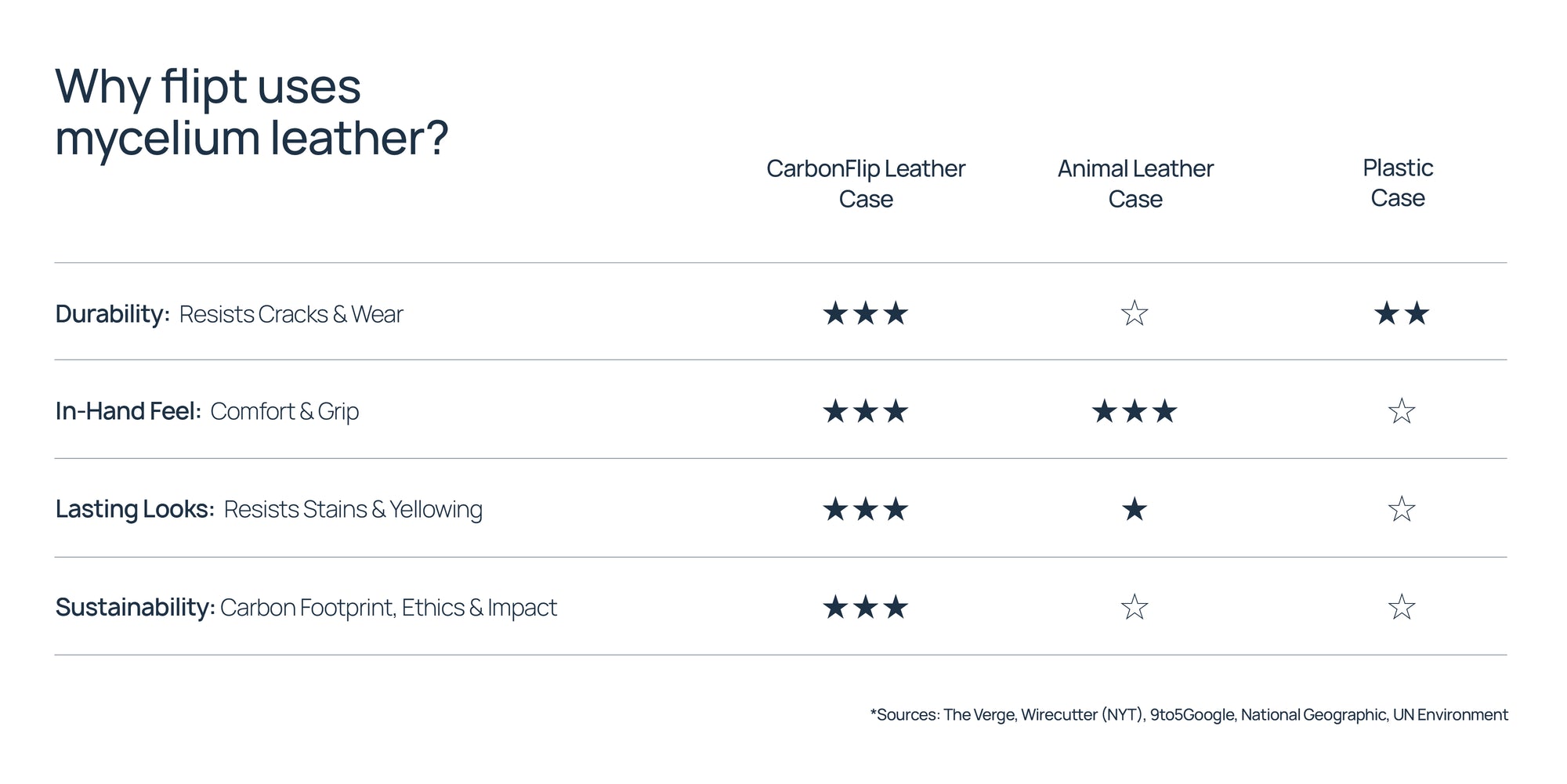
Task: Click Animal Leather In-Hand Feel three stars
Action: pos(1135,411)
